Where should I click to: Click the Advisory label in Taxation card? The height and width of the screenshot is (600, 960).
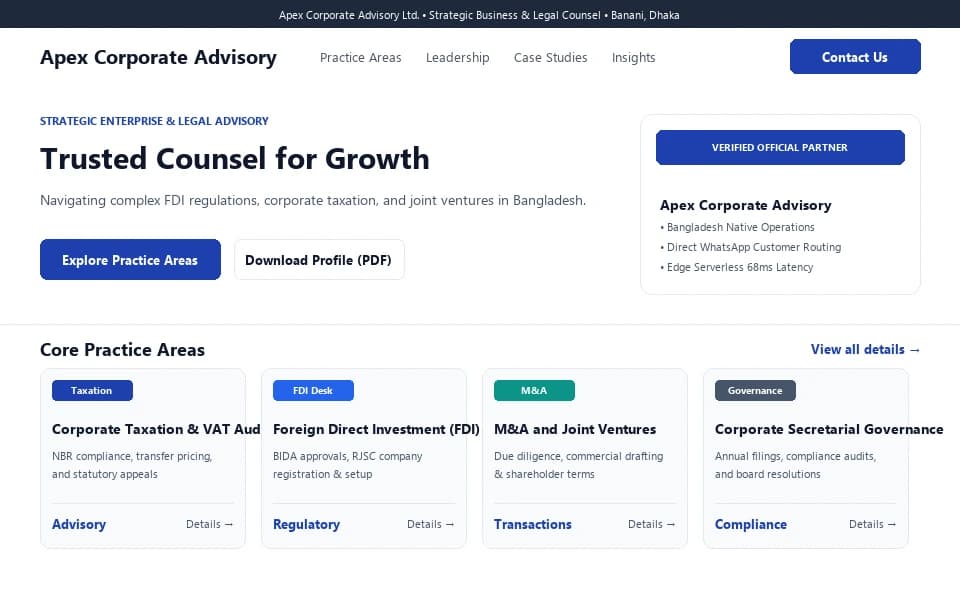coord(79,525)
